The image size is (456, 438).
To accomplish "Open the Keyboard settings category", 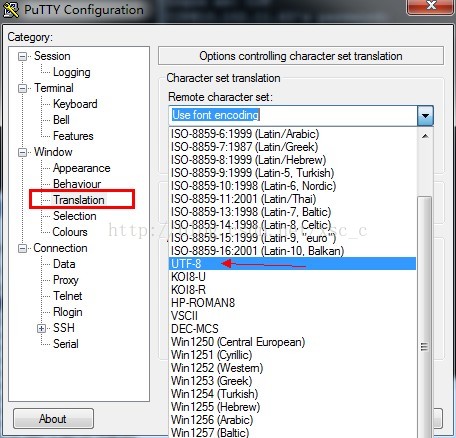I will pos(75,104).
